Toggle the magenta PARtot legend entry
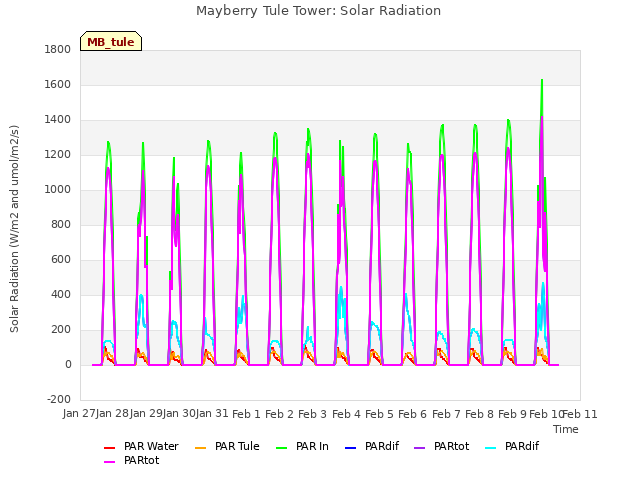640x480 pixels. click(x=132, y=460)
